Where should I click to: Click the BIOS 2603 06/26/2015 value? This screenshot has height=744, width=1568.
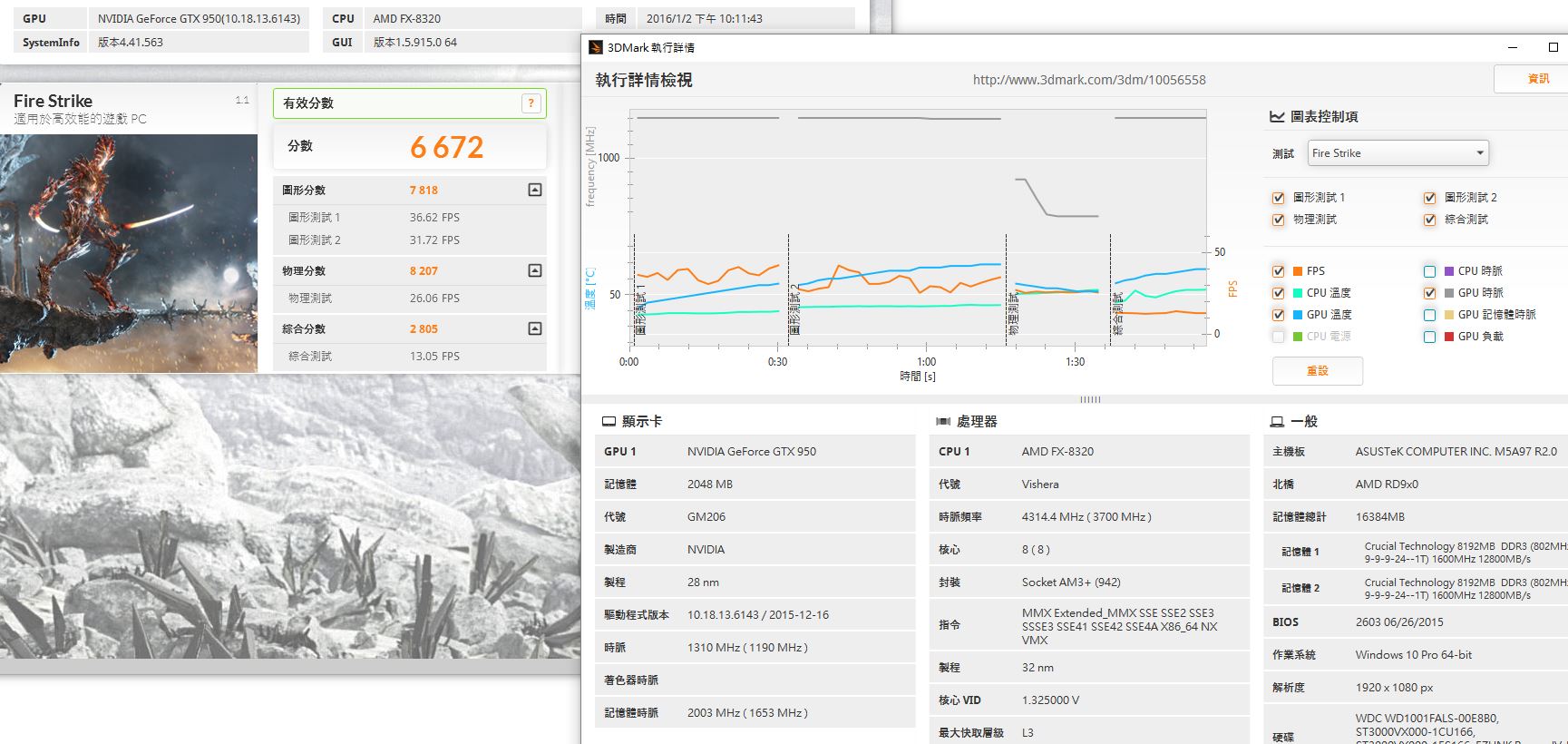1399,622
